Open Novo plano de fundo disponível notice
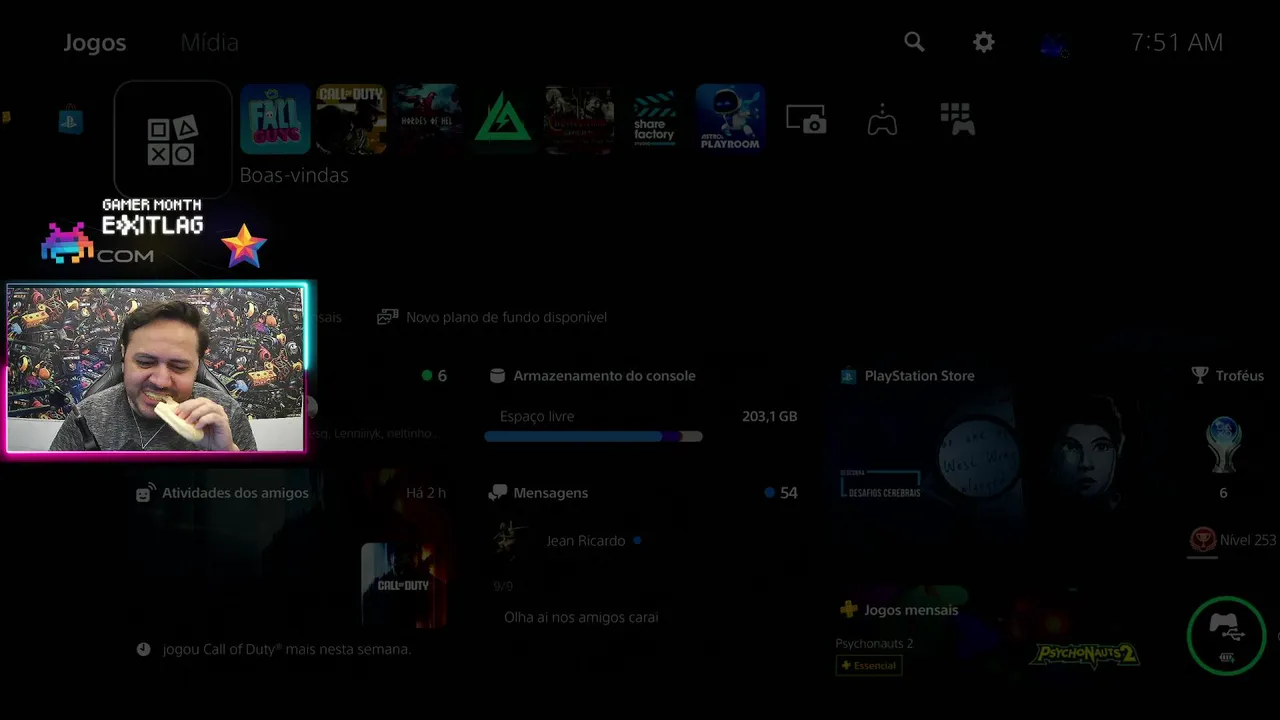1280x720 pixels. click(x=492, y=317)
